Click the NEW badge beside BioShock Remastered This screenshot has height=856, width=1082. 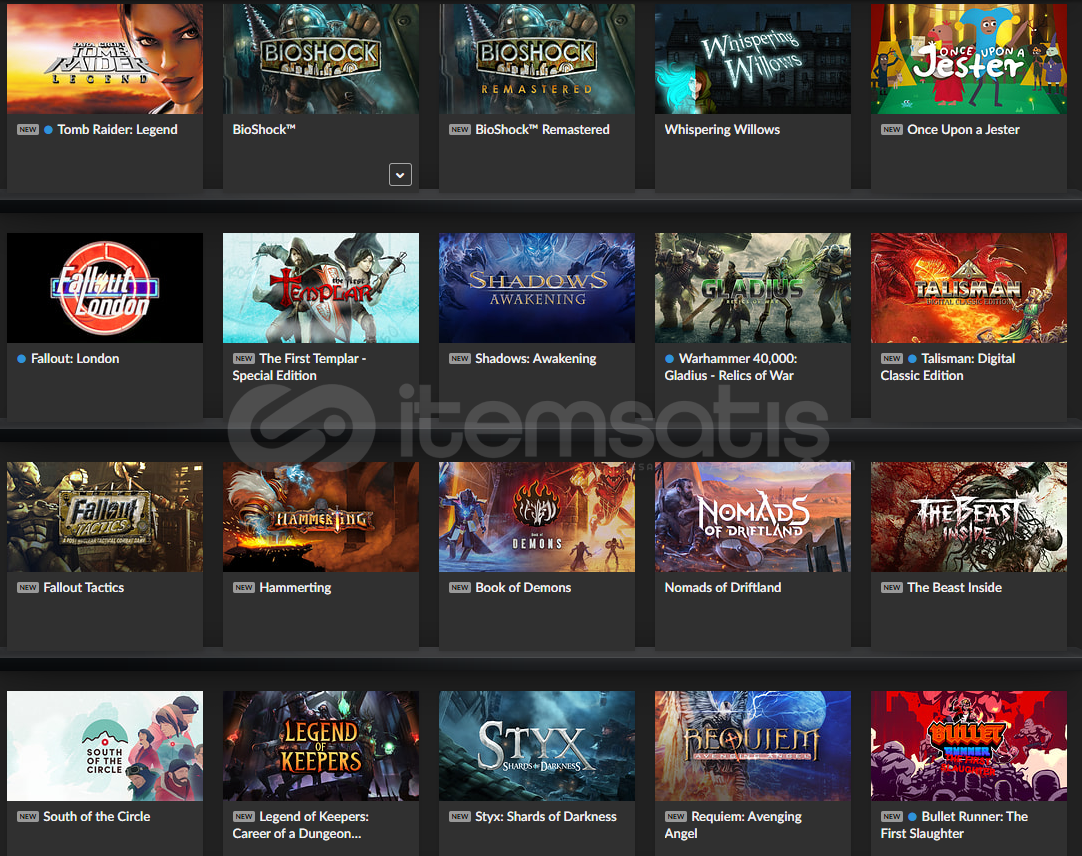pos(460,130)
